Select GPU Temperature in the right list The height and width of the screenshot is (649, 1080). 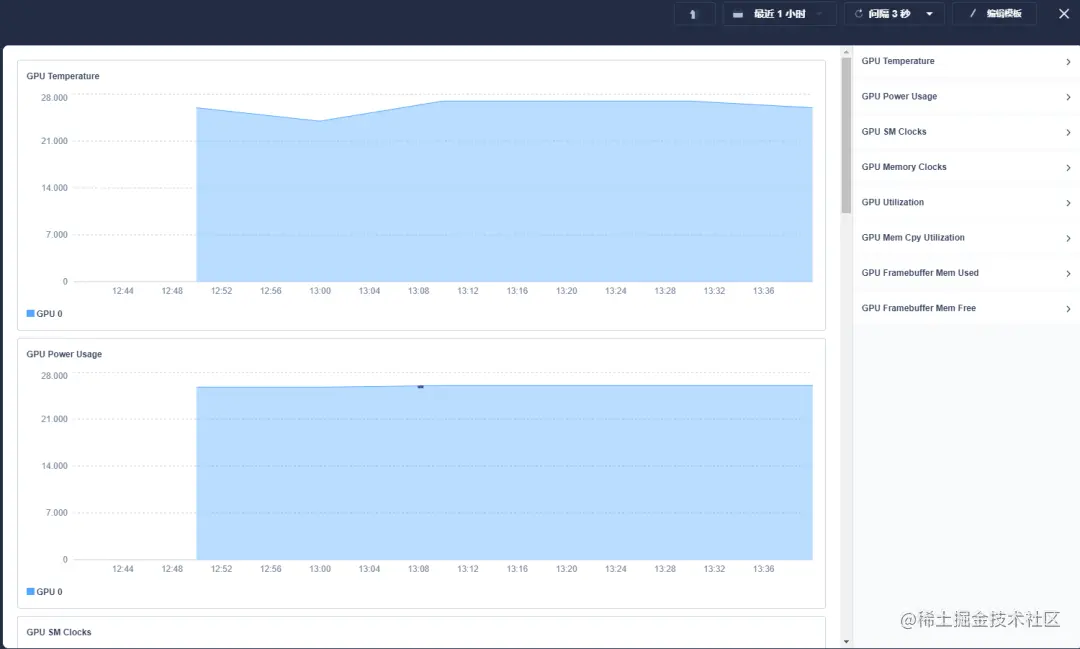point(966,61)
